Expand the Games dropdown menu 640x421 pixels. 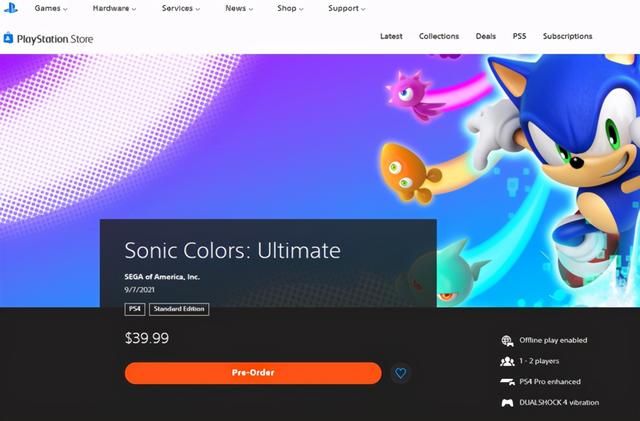point(51,8)
